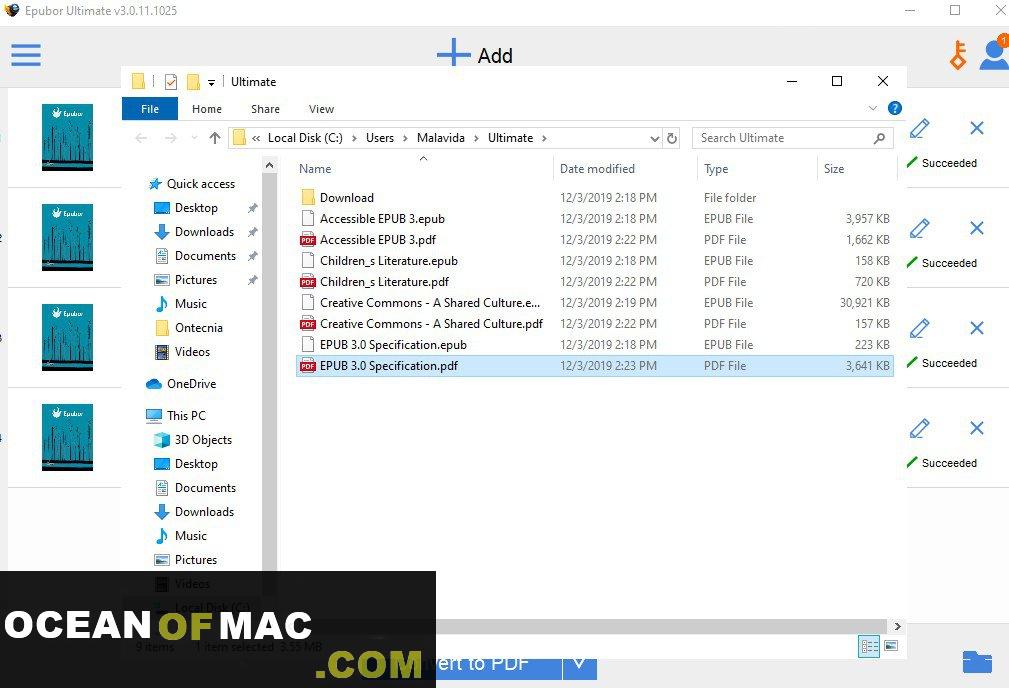Expand the Explorer ribbon chevron
The image size is (1009, 688).
tap(873, 108)
